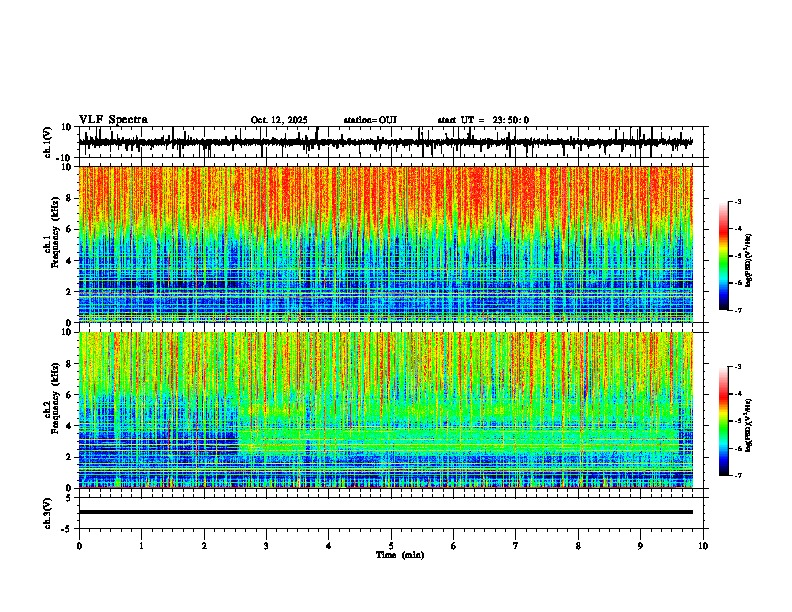Click the date "Oct. 12, 2025"
The height and width of the screenshot is (612, 792).
pos(279,120)
